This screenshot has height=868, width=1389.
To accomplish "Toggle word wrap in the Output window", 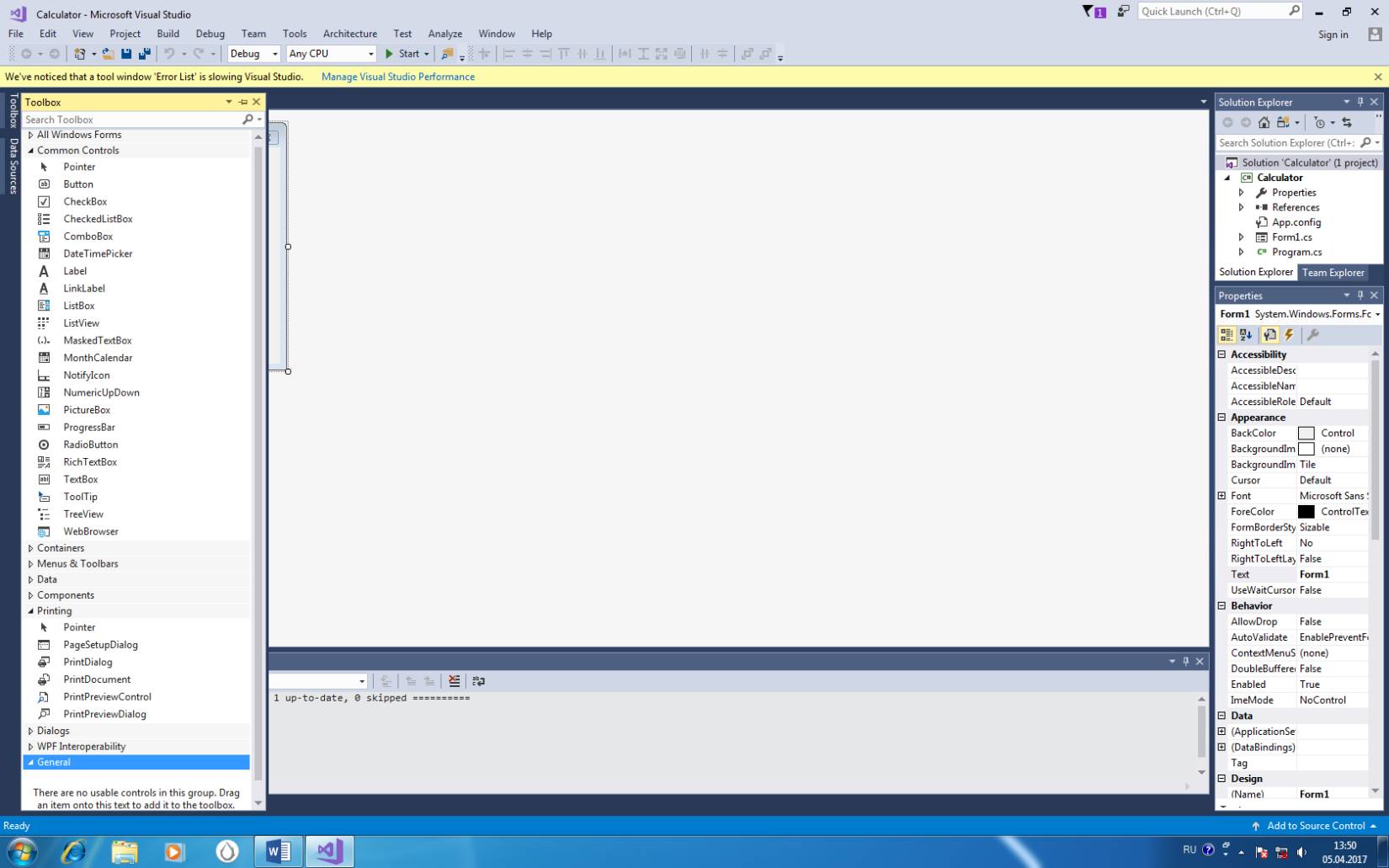I will (478, 681).
